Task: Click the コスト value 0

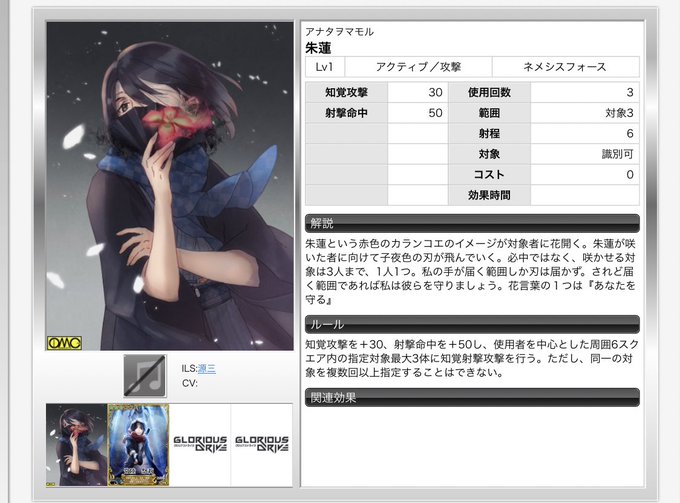Action: [x=585, y=175]
